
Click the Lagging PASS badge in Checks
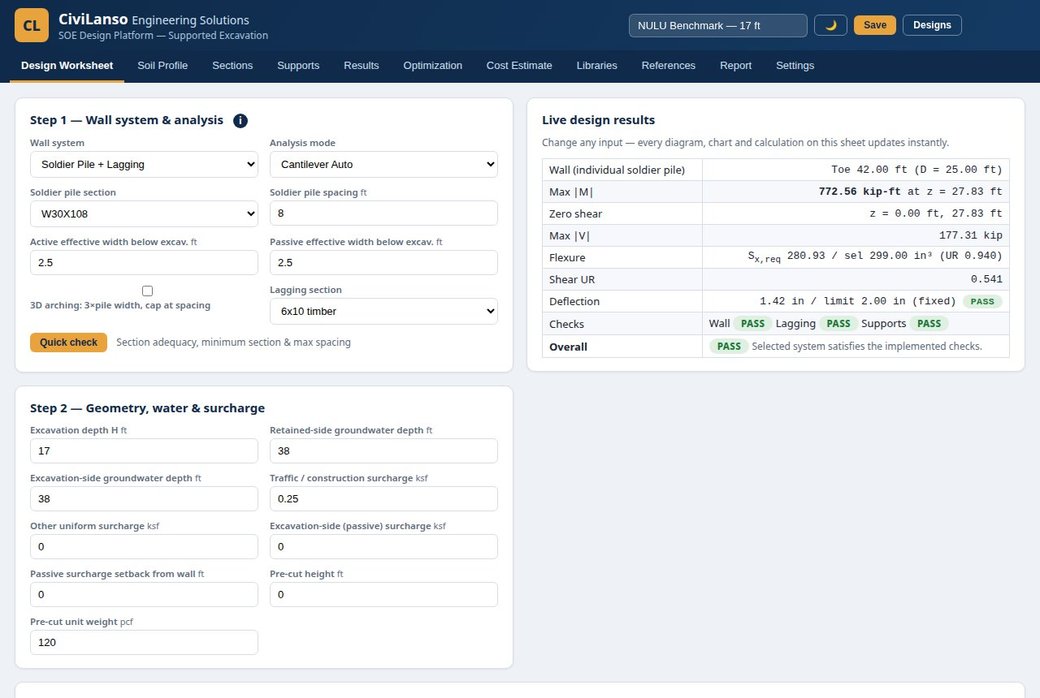click(838, 324)
